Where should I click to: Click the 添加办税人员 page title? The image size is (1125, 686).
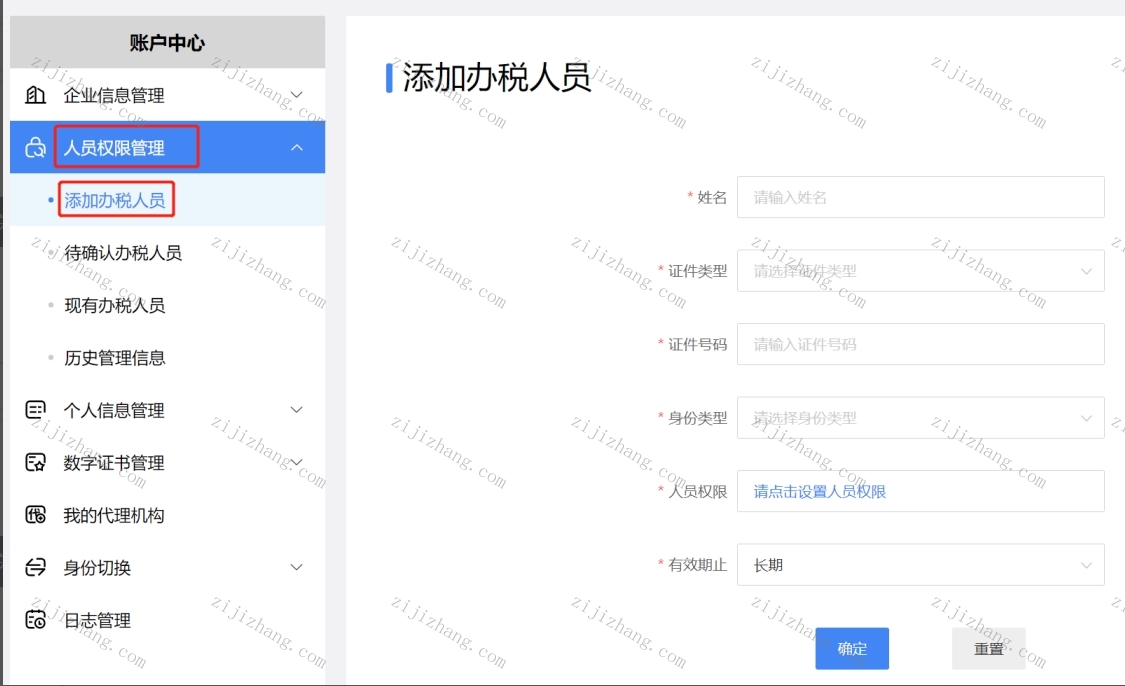click(x=496, y=77)
